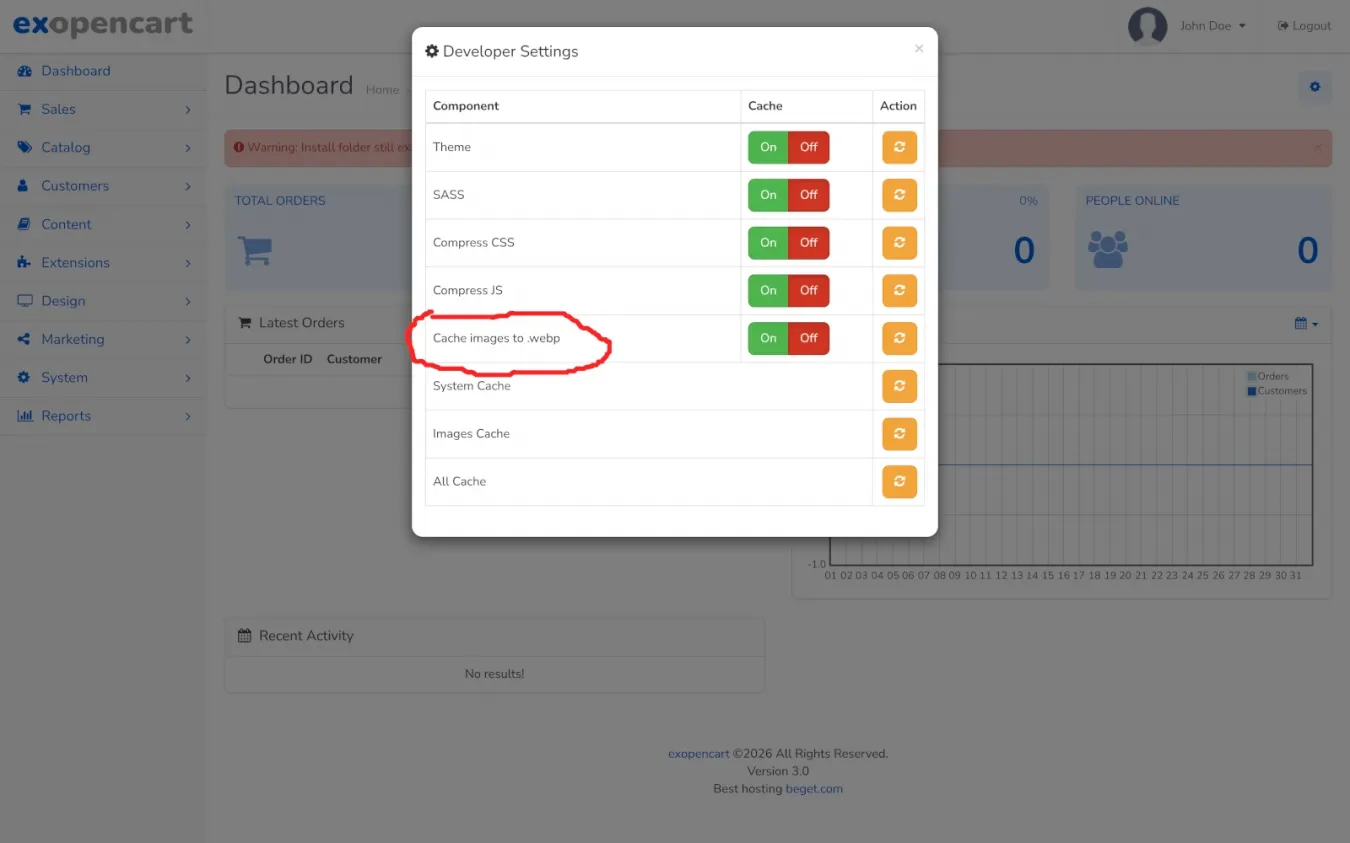Open the Dashboard menu item
Screen dimensions: 1350x843
[76, 71]
